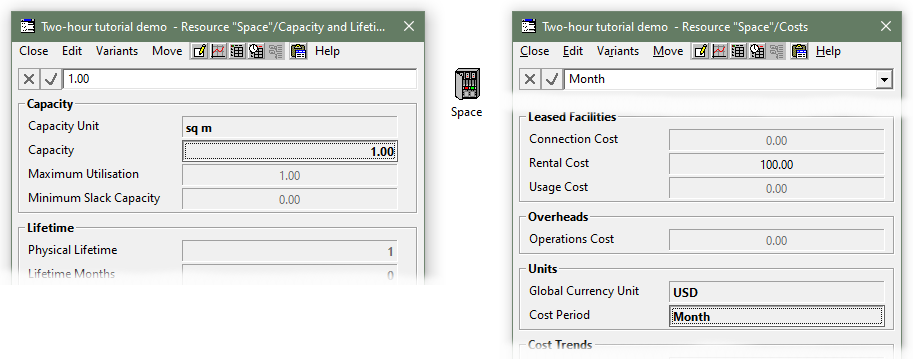
Task: Click the Connection Cost field
Action: (777, 140)
